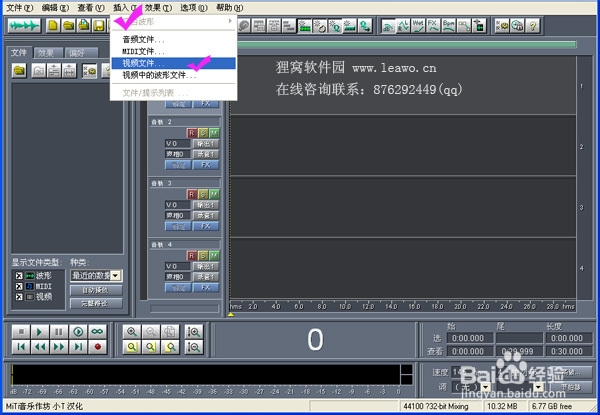
Task: Choose MIDI文件... from the insert menu
Action: pos(173,51)
